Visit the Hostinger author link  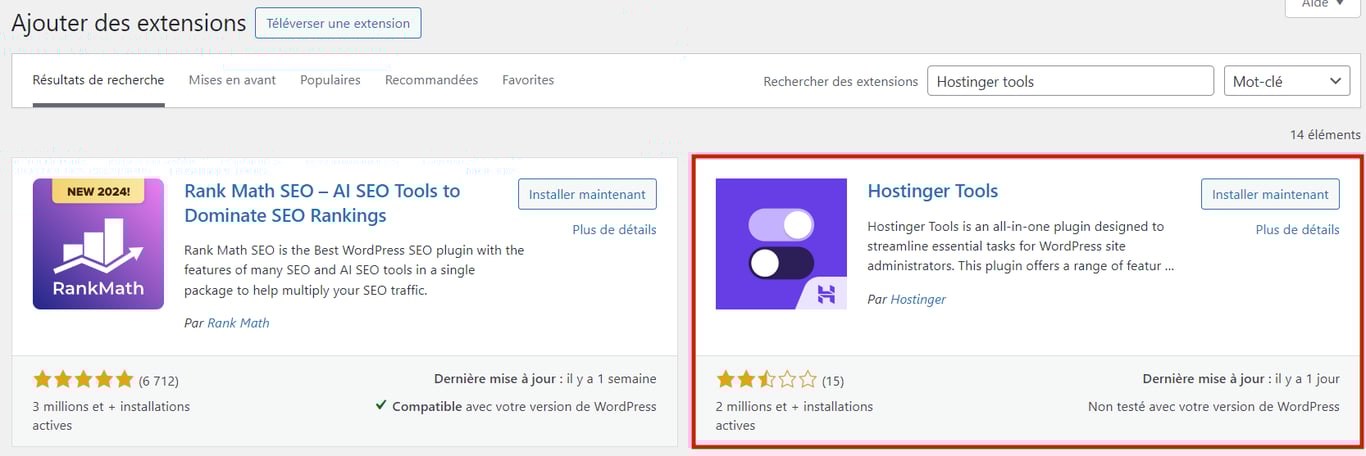(x=918, y=299)
